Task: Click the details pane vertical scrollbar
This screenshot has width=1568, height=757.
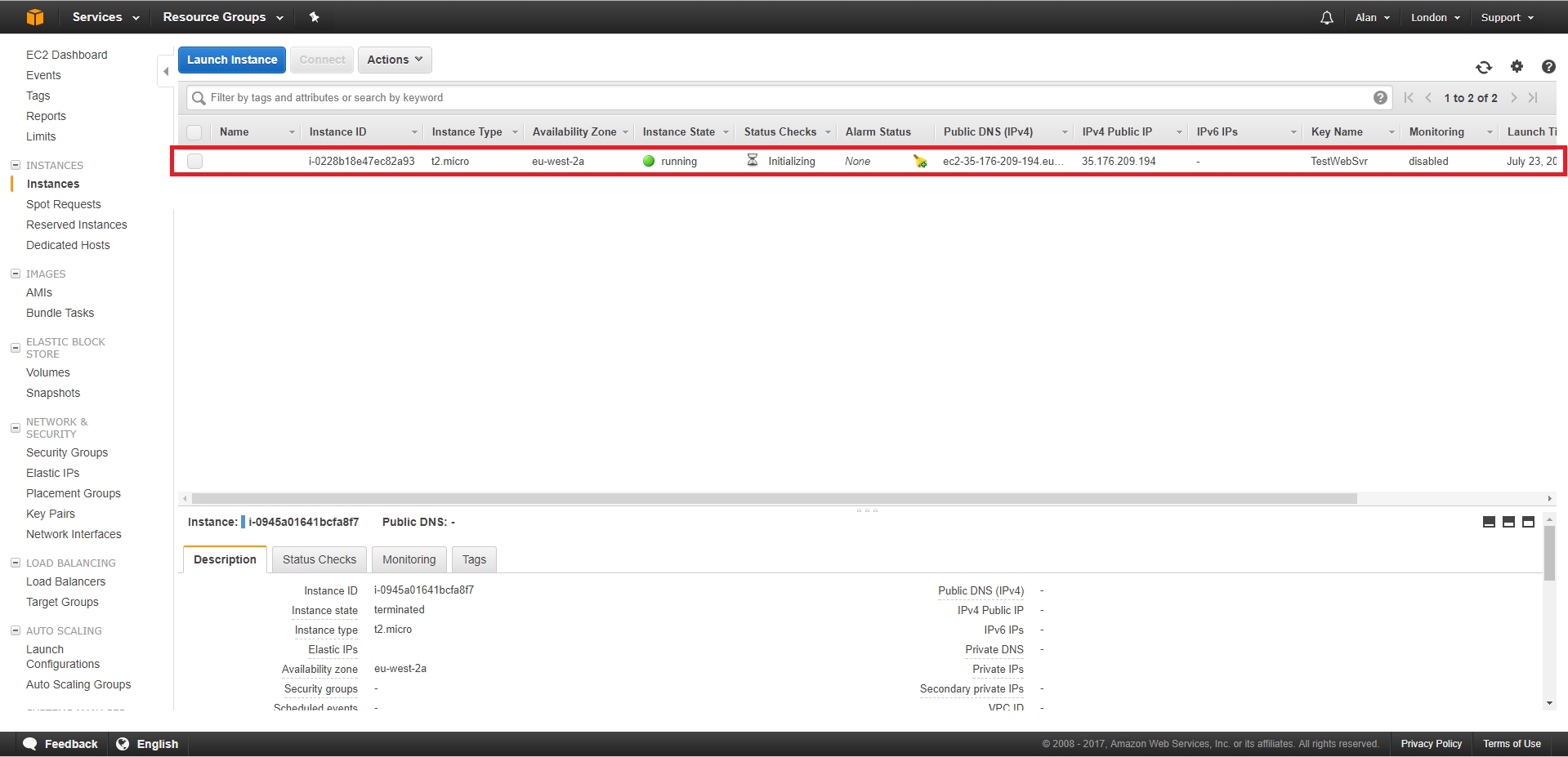Action: point(1549,554)
